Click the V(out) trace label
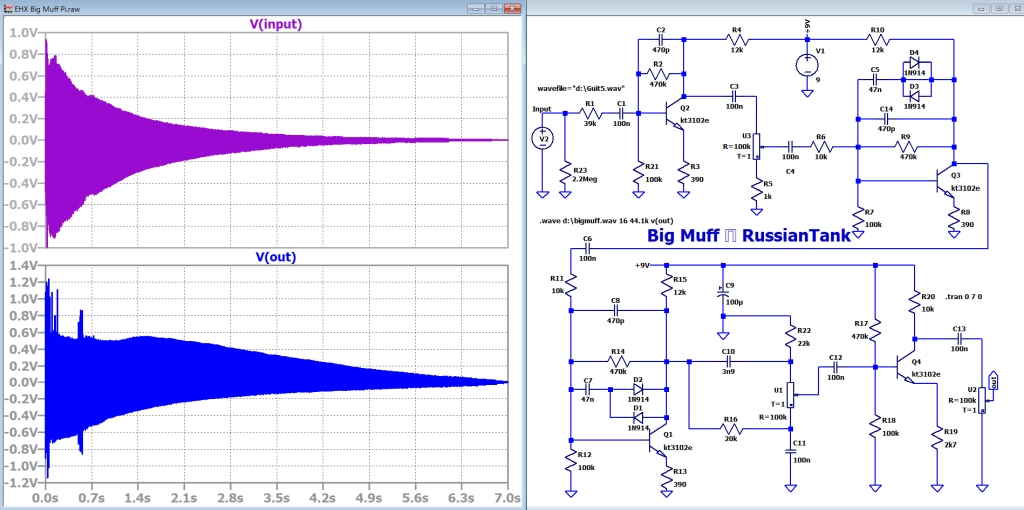This screenshot has height=510, width=1024. coord(276,257)
